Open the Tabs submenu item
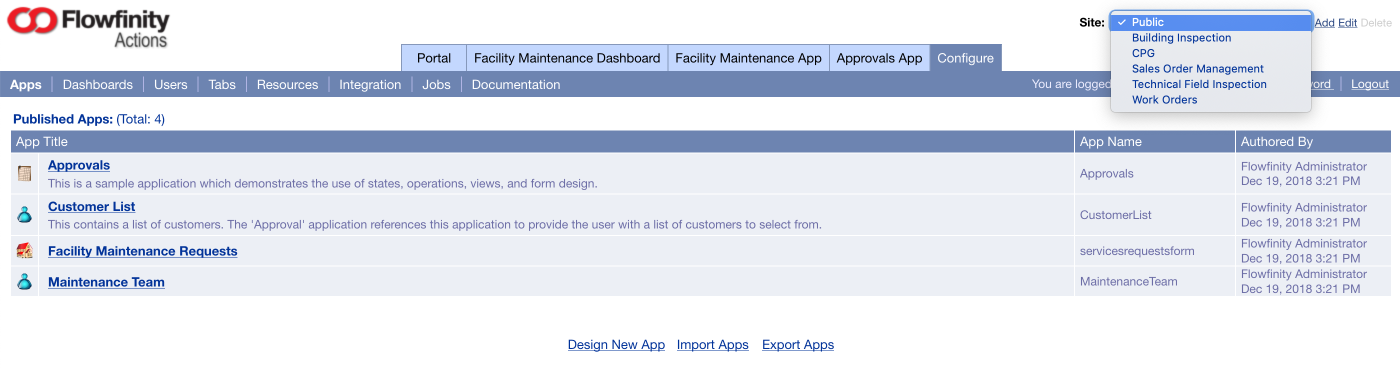1400x368 pixels. pos(222,85)
